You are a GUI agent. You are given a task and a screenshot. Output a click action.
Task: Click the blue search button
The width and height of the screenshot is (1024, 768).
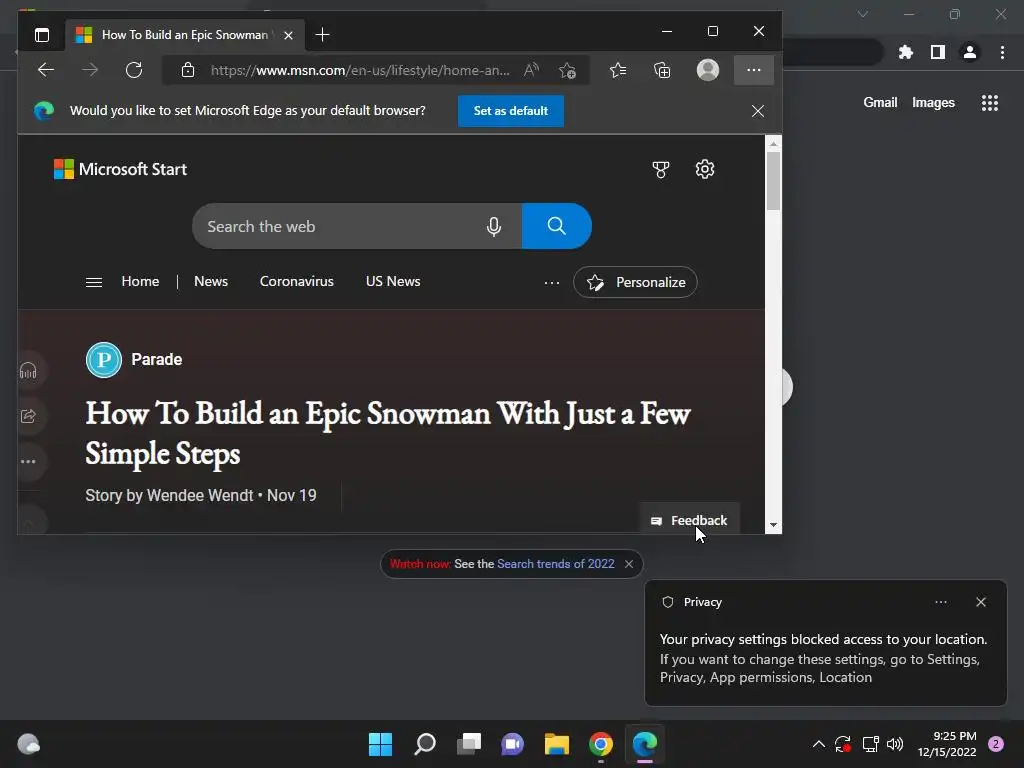coord(556,226)
